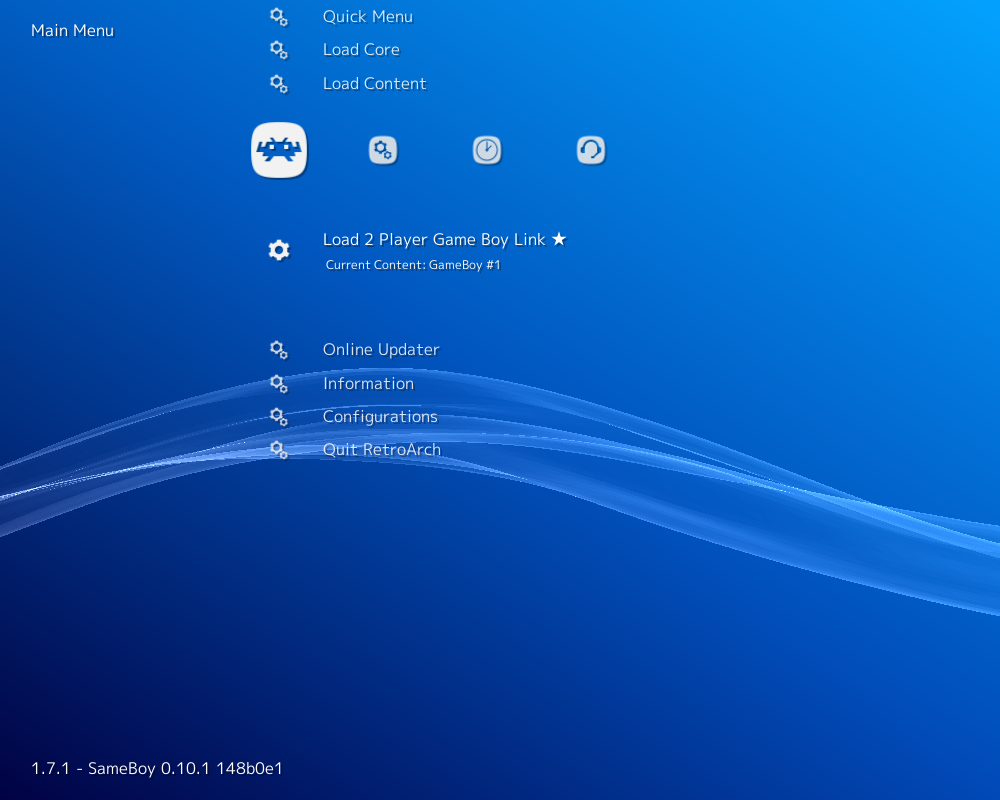Image resolution: width=1000 pixels, height=800 pixels.
Task: Select the RetroArch Main Menu invader icon
Action: click(x=279, y=150)
